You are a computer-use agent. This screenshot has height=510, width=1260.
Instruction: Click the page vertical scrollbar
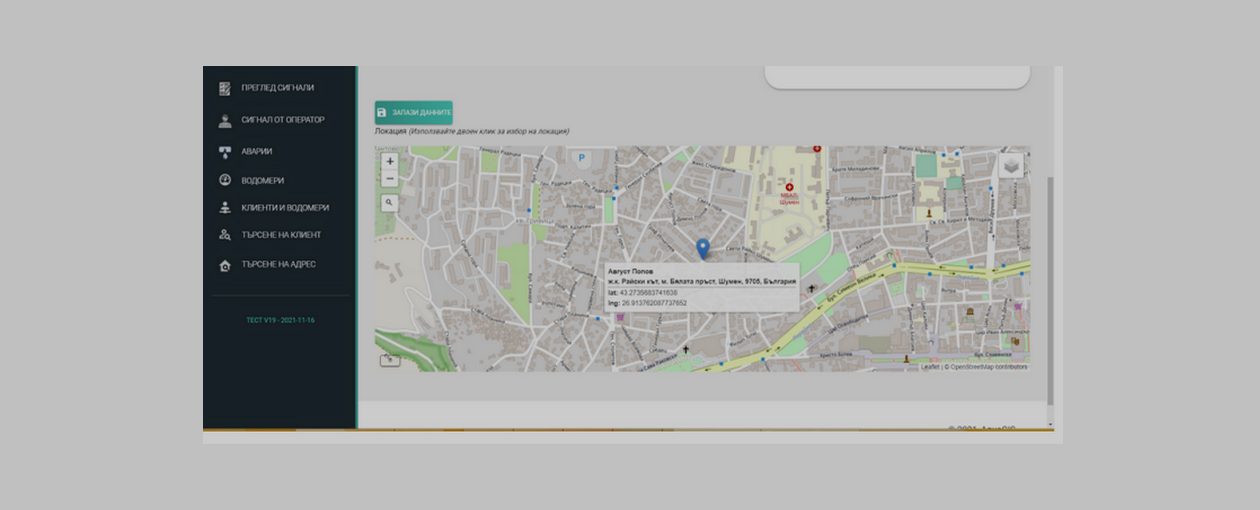coord(1050,290)
